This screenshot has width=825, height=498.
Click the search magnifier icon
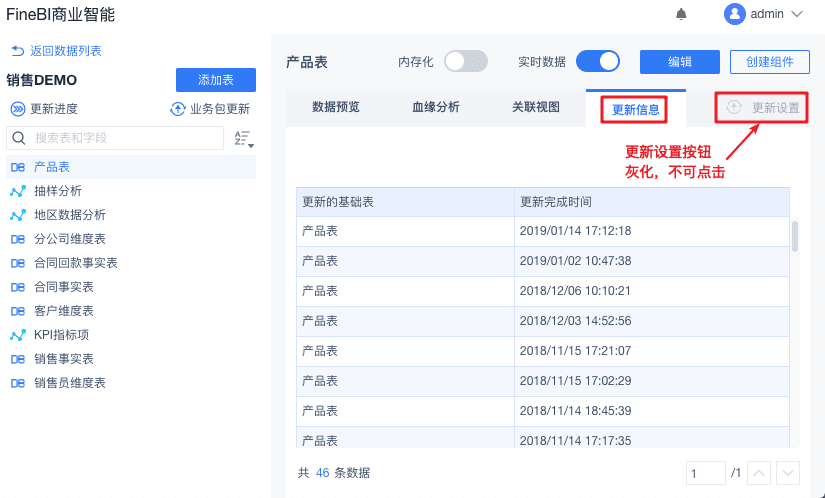[x=18, y=138]
